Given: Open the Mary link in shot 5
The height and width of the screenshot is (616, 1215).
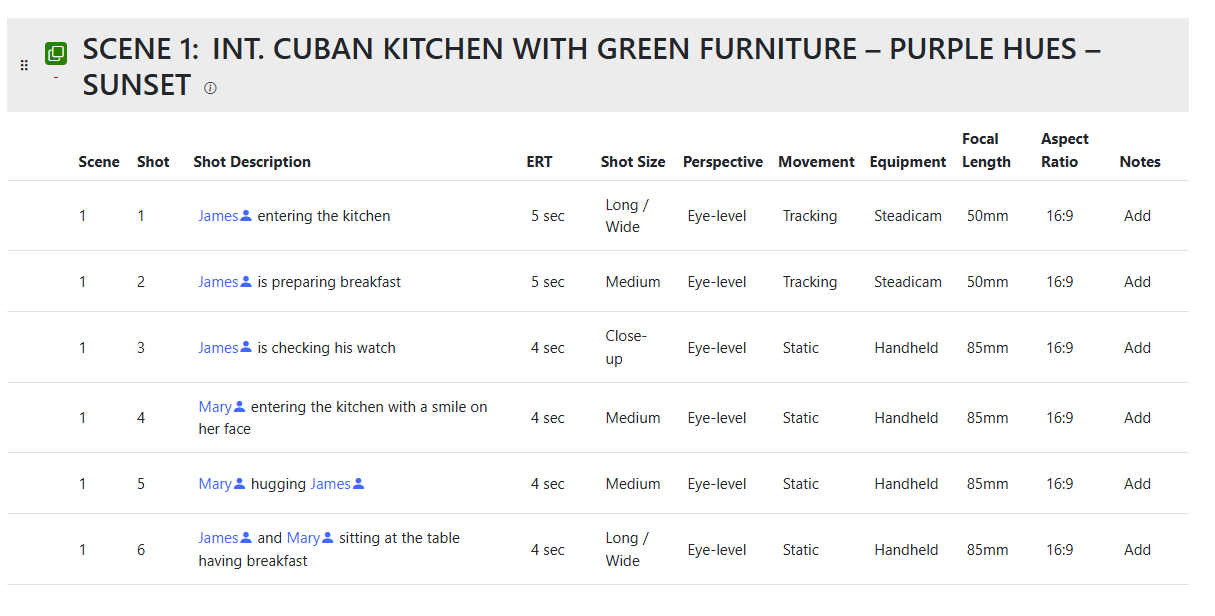Looking at the screenshot, I should coord(215,484).
